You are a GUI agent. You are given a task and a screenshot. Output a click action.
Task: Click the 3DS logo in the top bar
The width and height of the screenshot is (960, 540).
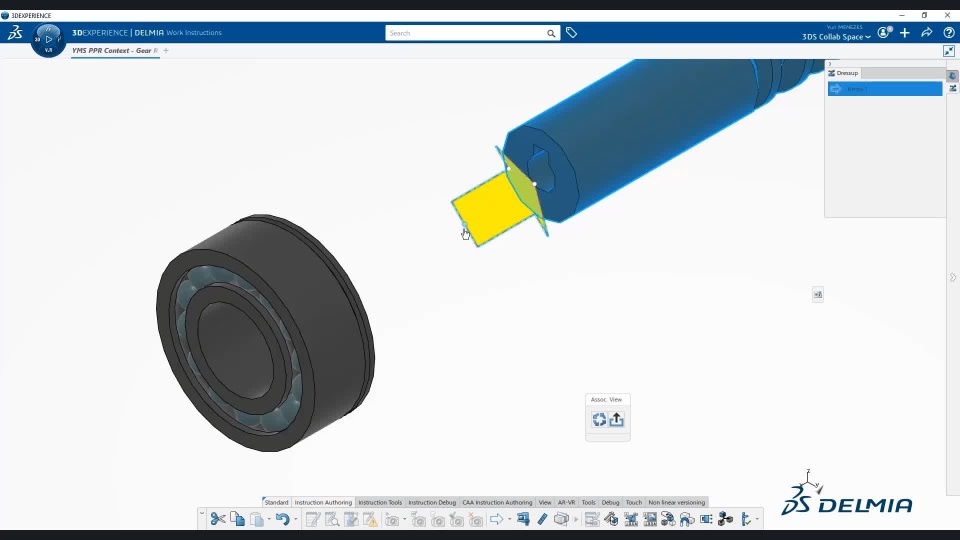[15, 32]
